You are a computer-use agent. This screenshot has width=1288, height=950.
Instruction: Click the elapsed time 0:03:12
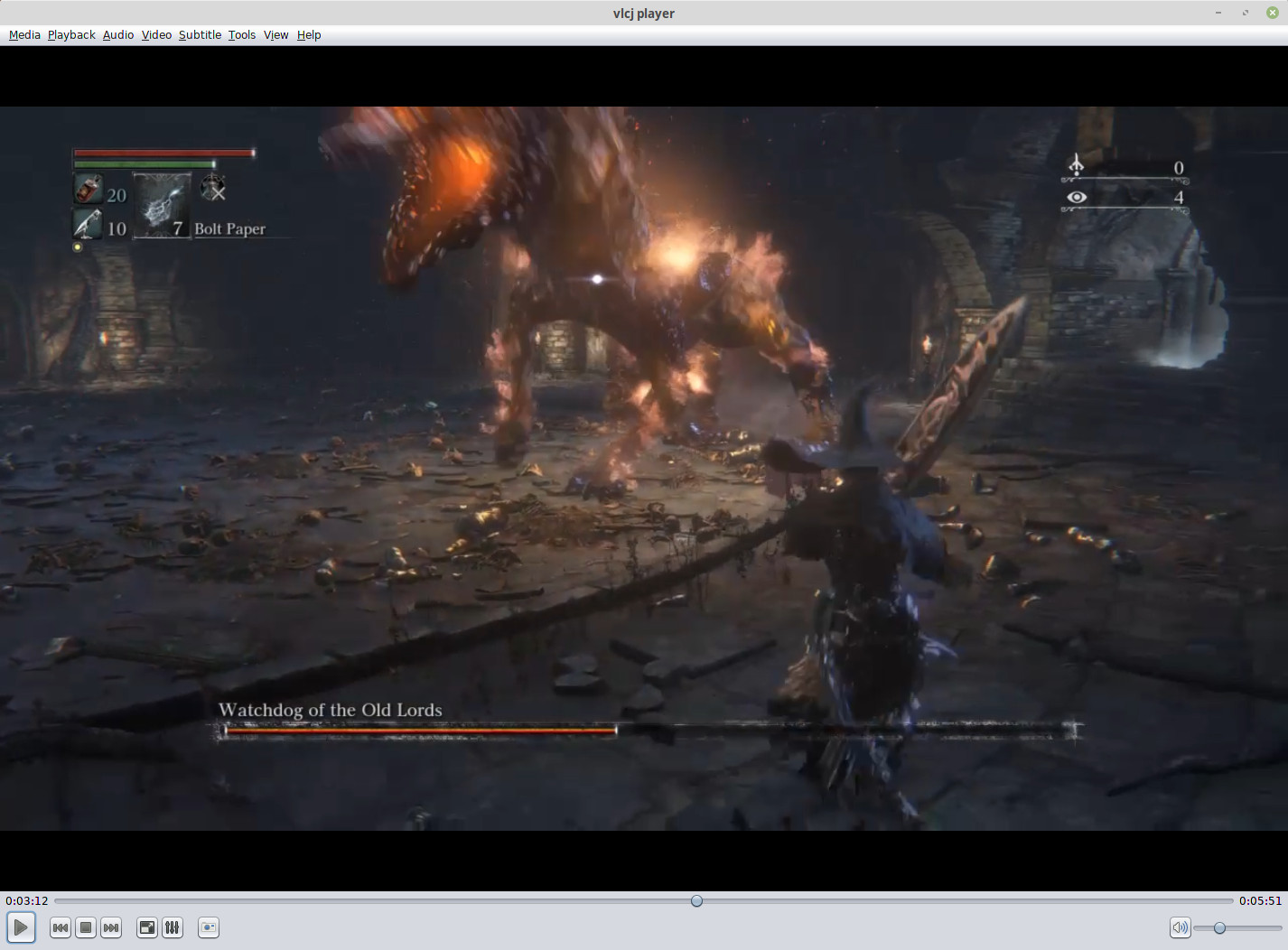coord(27,900)
